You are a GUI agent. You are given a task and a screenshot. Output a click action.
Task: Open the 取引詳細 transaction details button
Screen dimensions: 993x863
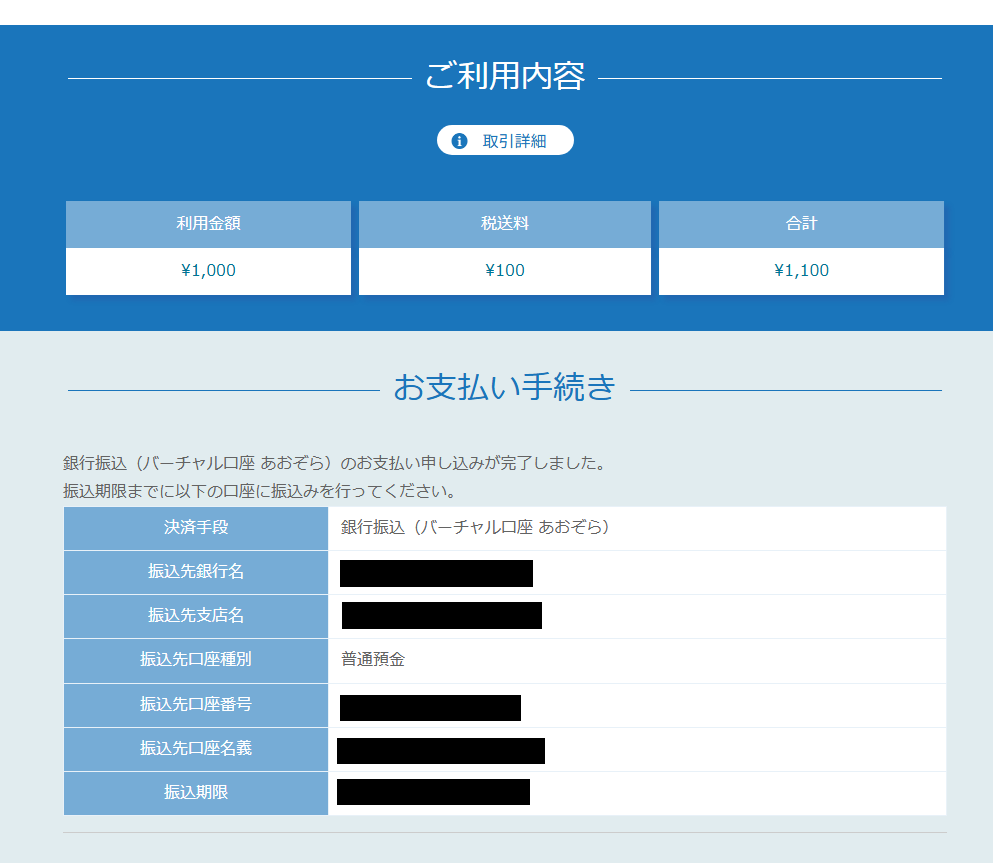pyautogui.click(x=505, y=140)
